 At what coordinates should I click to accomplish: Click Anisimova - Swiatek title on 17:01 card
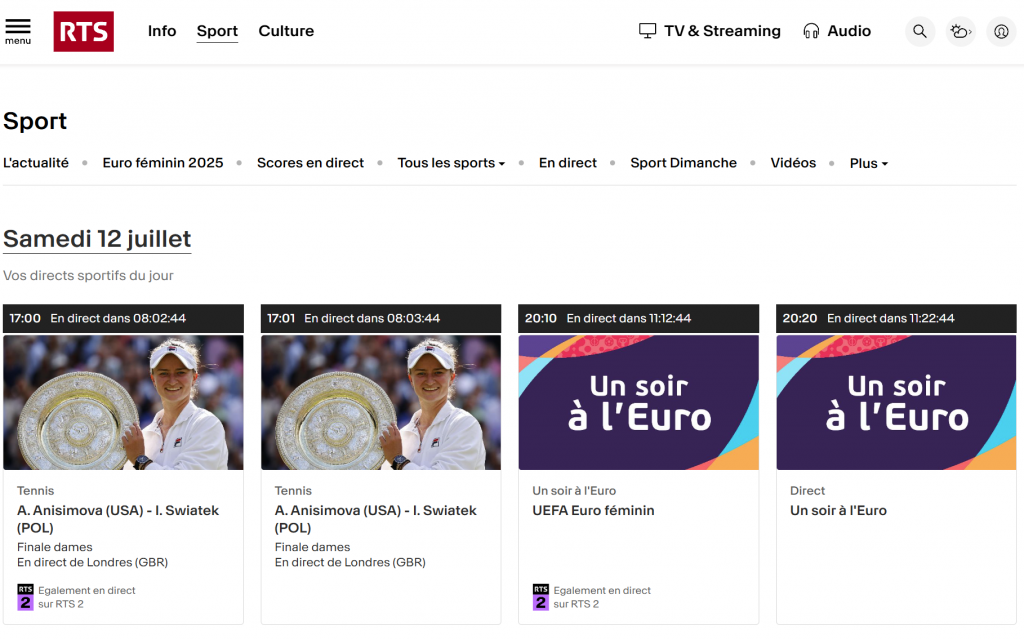pyautogui.click(x=376, y=519)
